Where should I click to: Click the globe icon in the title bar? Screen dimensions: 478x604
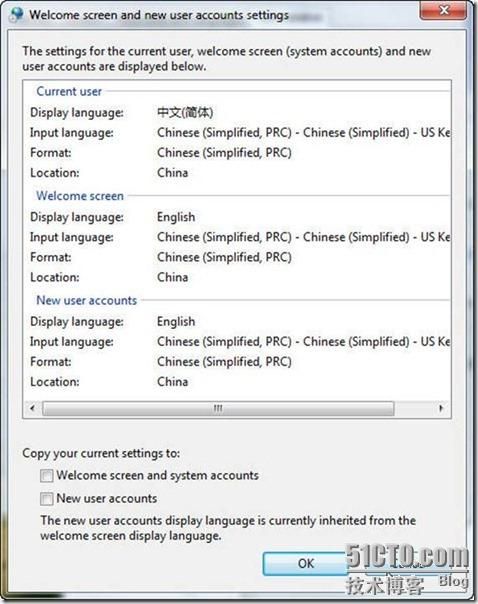coord(17,15)
